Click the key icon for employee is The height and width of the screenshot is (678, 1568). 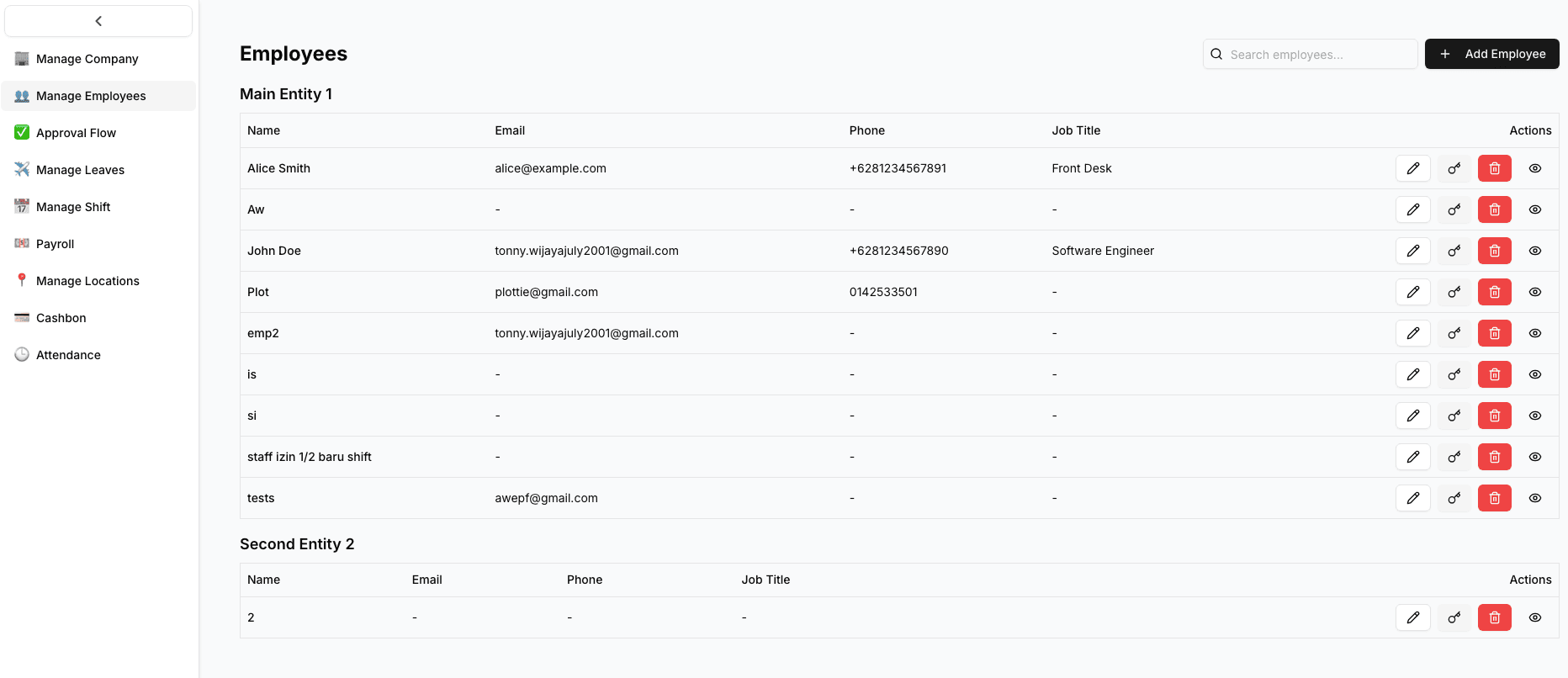[x=1454, y=374]
